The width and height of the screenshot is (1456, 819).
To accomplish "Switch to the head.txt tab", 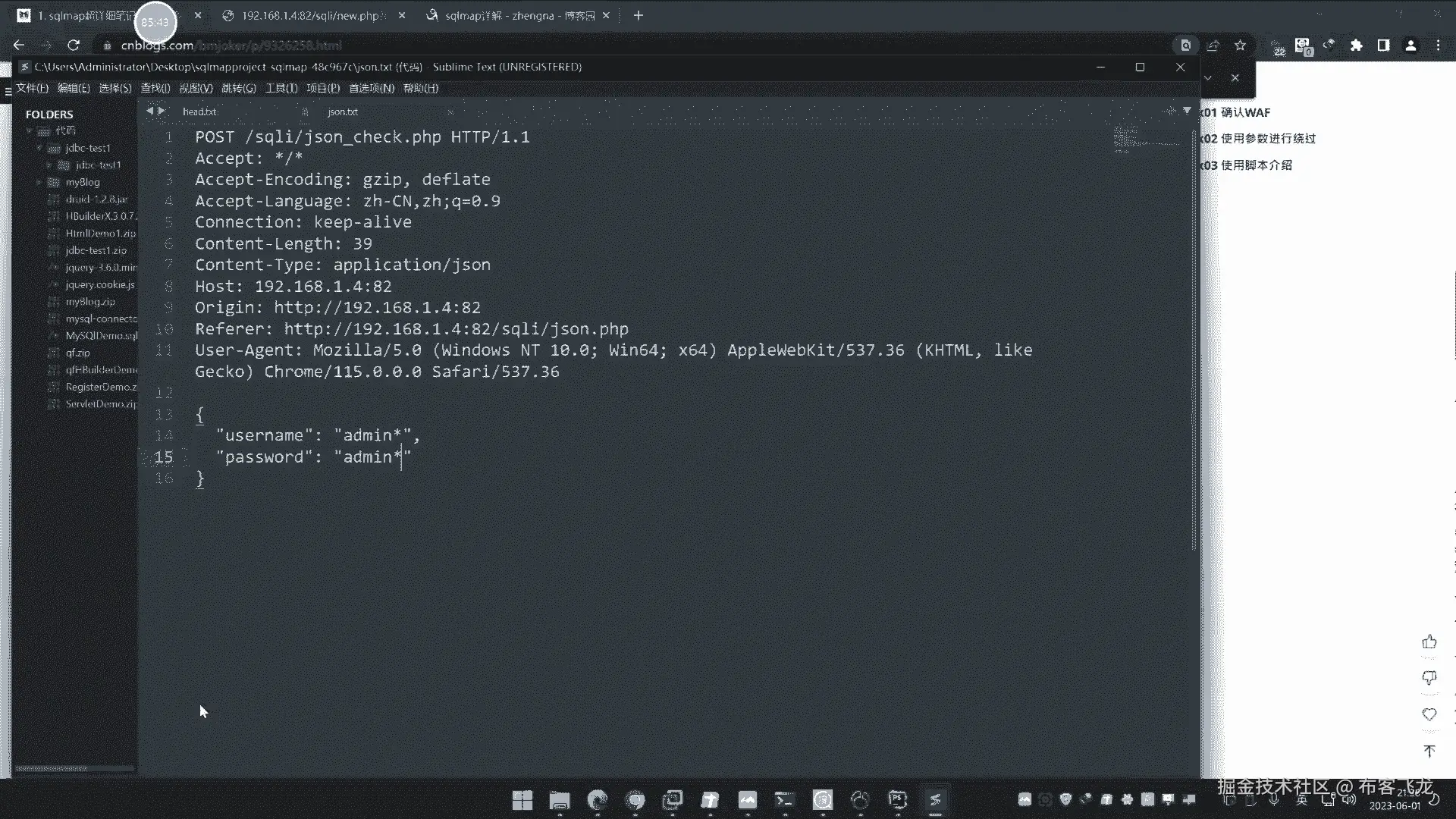I will (199, 111).
